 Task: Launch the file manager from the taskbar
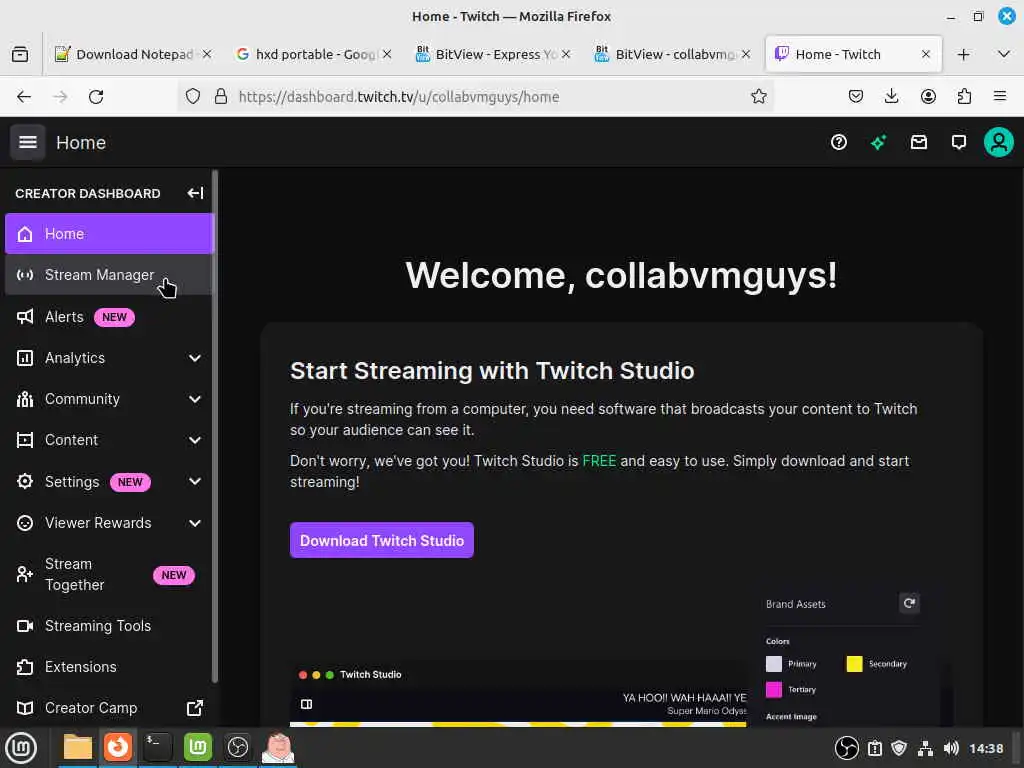(78, 748)
